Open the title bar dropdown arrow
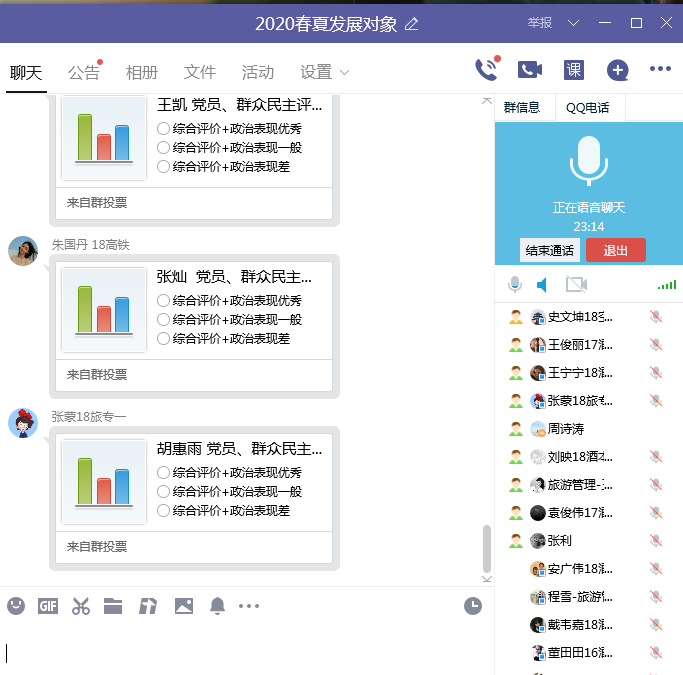Screen dimensions: 683x675 [x=573, y=23]
